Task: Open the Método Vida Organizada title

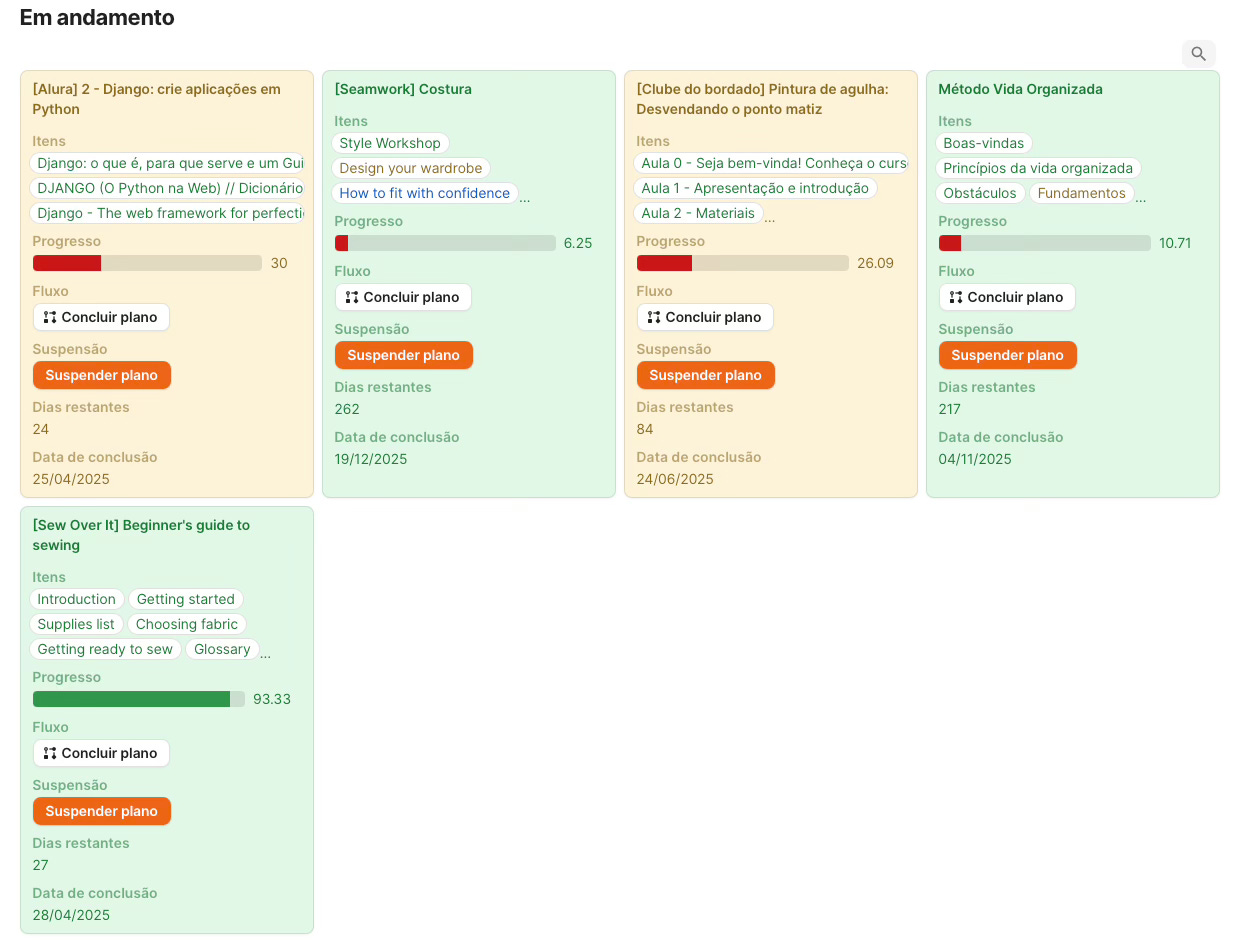Action: [1020, 89]
